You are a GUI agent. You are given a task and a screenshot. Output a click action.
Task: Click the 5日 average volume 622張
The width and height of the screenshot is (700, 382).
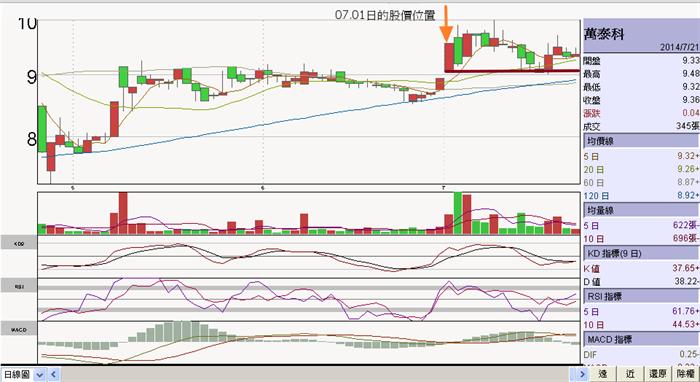tap(687, 226)
